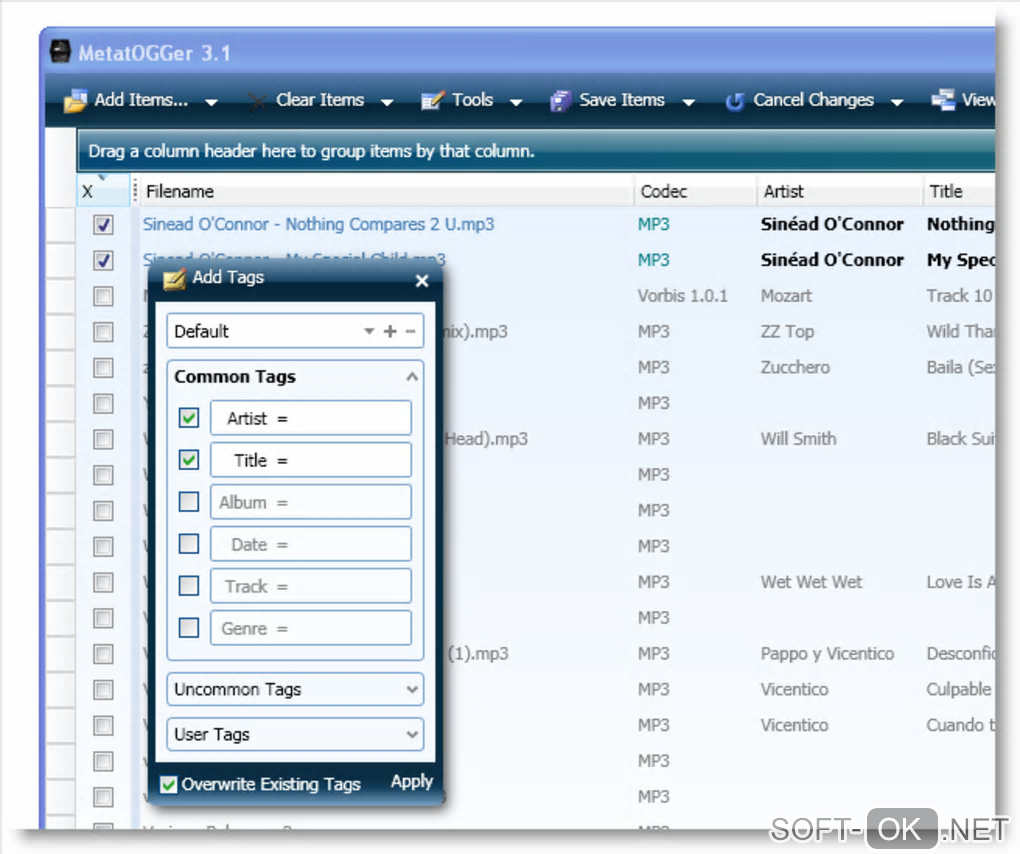Click the Tools pencil icon
Viewport: 1020px width, 854px height.
point(433,101)
